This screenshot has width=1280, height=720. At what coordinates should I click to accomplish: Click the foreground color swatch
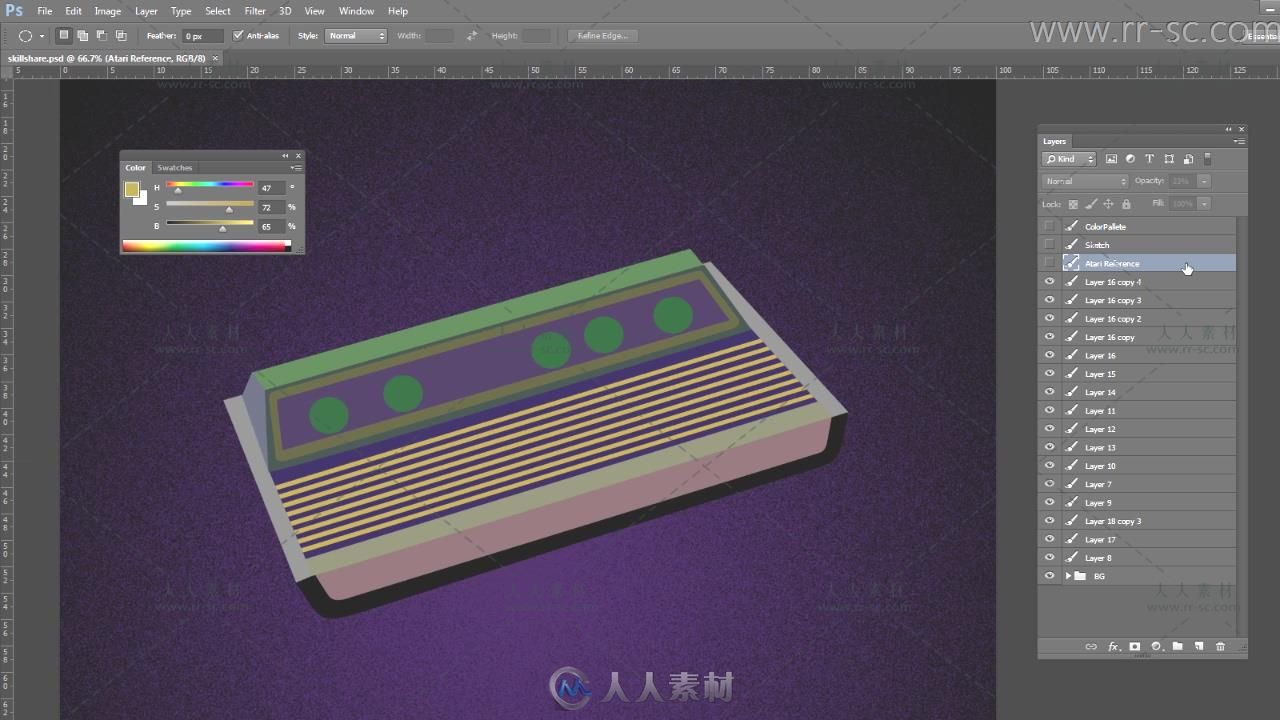click(x=132, y=189)
